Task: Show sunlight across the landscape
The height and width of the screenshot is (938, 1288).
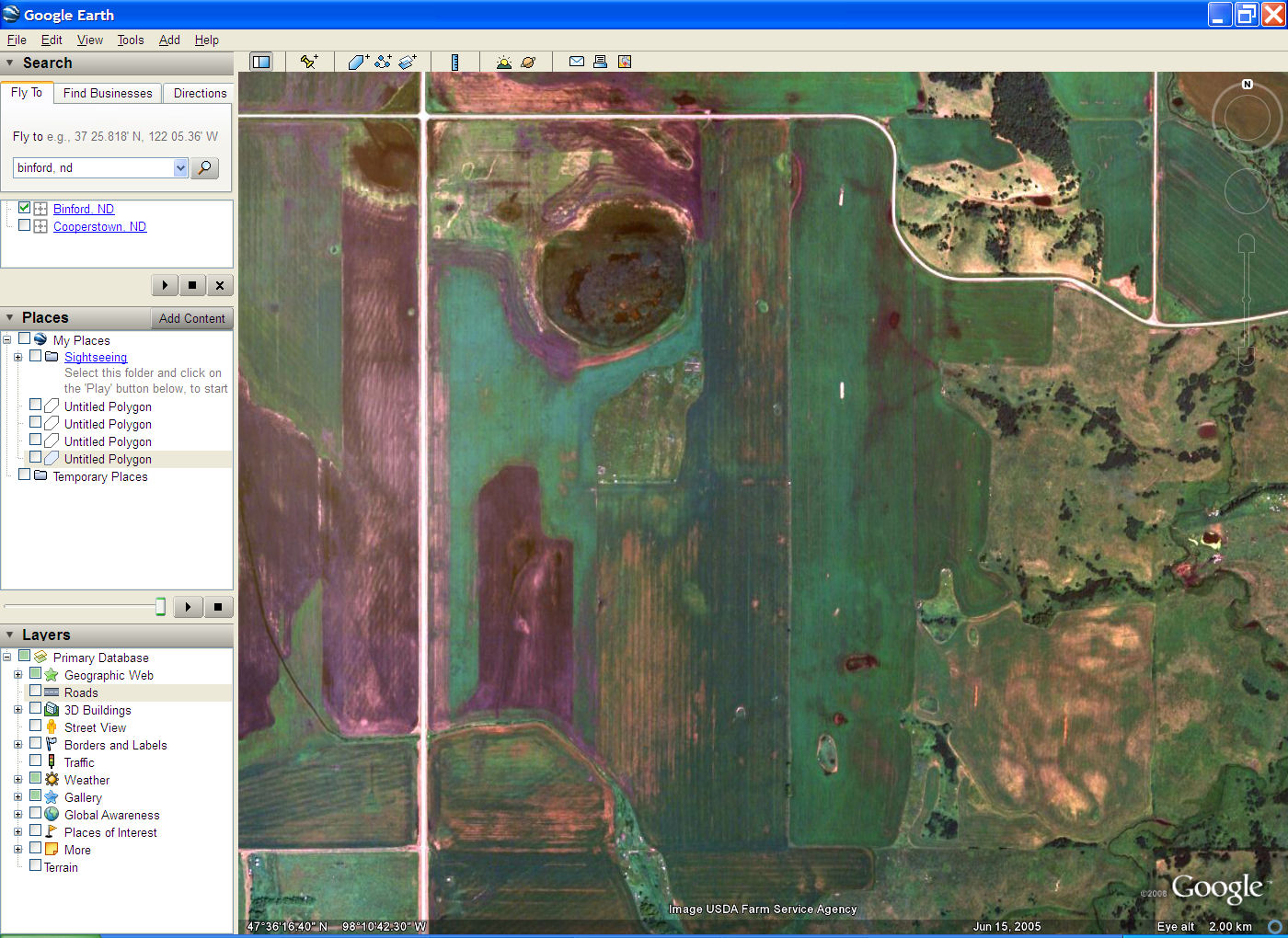Action: [x=503, y=62]
